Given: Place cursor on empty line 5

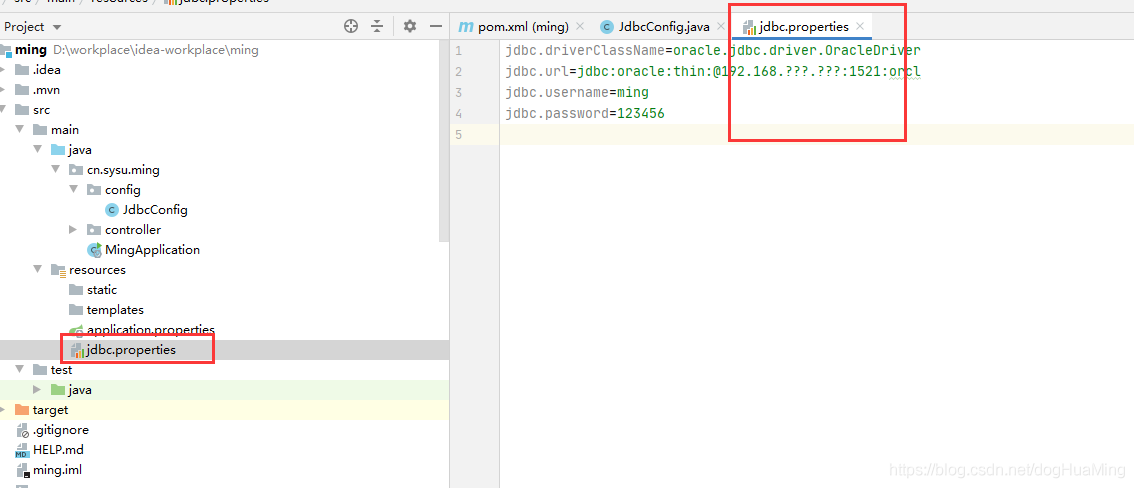Looking at the screenshot, I should [x=817, y=134].
